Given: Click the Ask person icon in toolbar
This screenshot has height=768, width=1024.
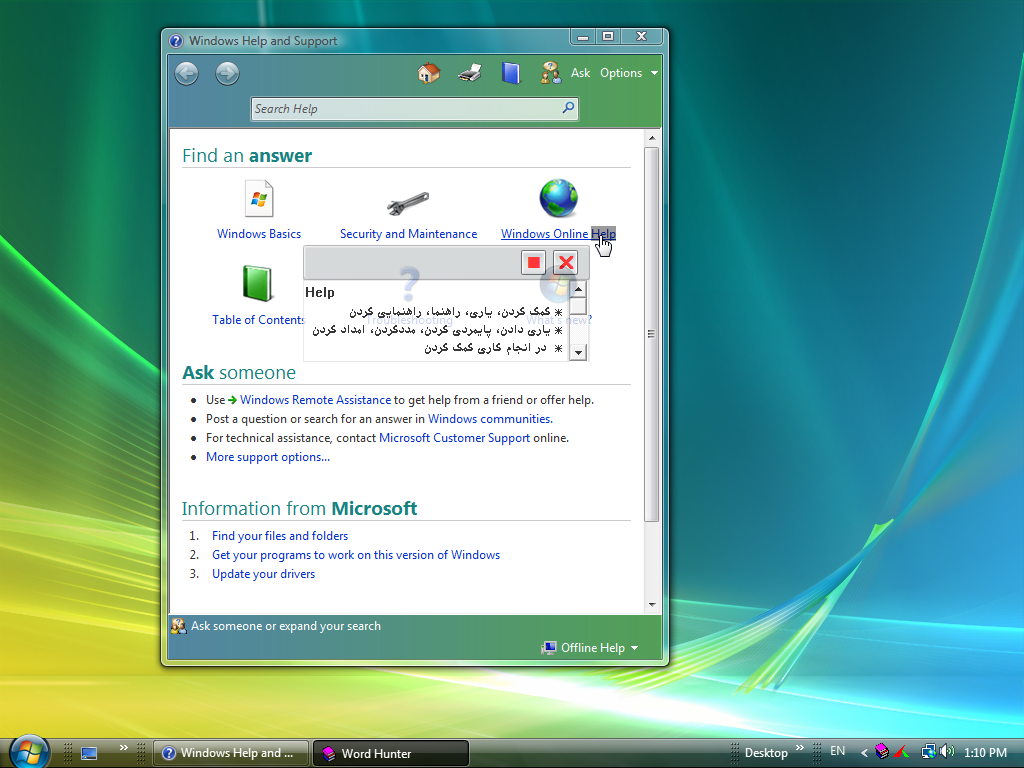Looking at the screenshot, I should pos(551,73).
